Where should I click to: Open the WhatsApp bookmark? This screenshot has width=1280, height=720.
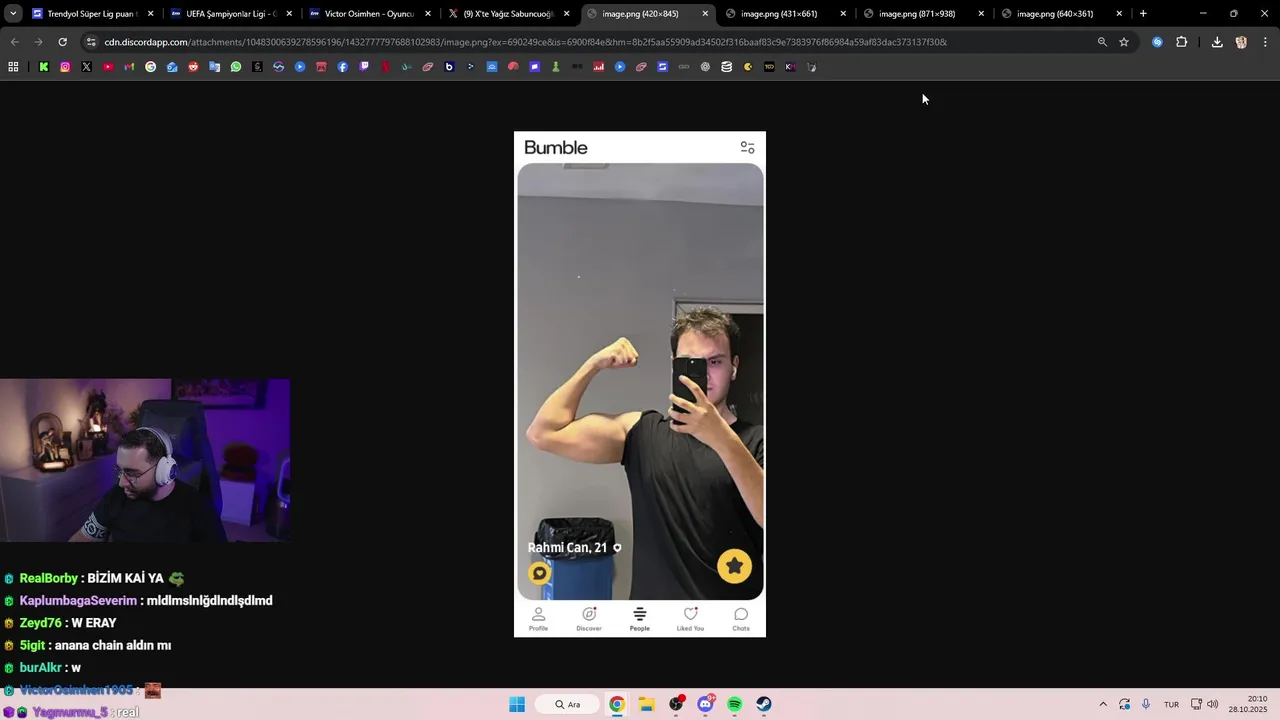(236, 67)
